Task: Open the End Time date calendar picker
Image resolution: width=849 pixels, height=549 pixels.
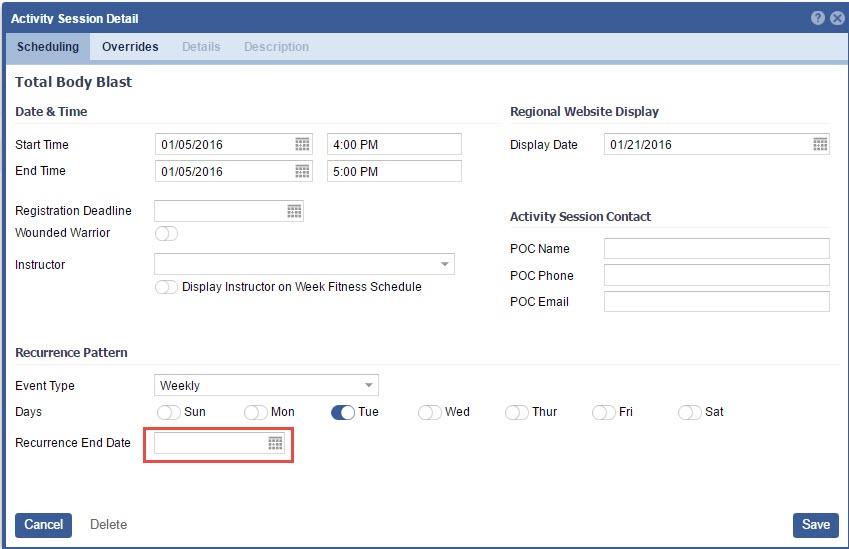Action: [x=302, y=171]
